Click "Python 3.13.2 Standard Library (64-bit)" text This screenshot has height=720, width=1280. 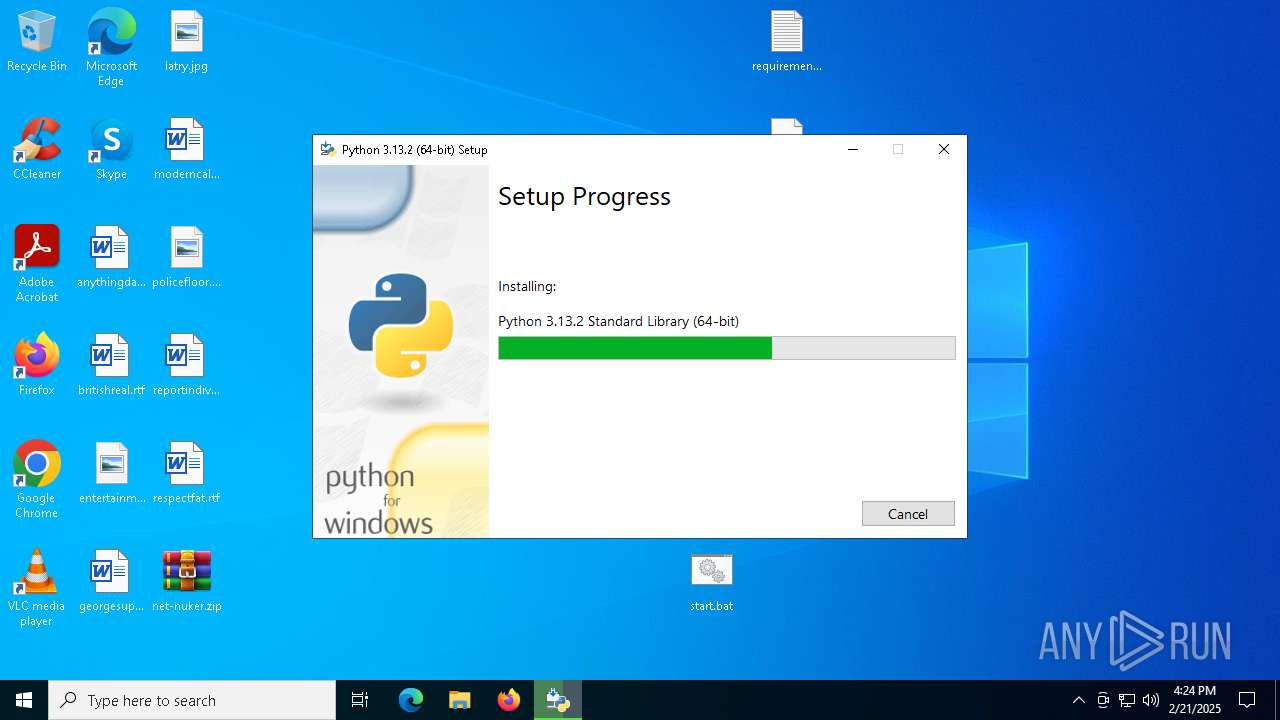point(618,321)
